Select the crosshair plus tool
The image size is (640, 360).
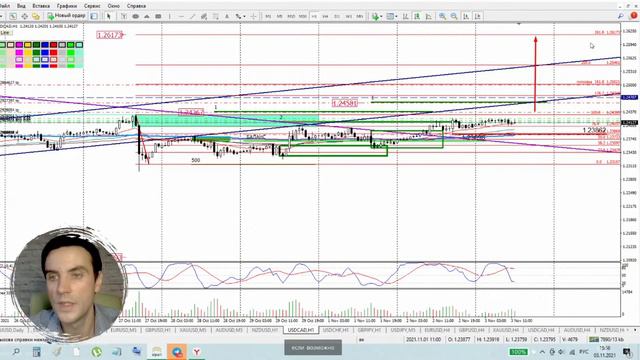[253, 16]
